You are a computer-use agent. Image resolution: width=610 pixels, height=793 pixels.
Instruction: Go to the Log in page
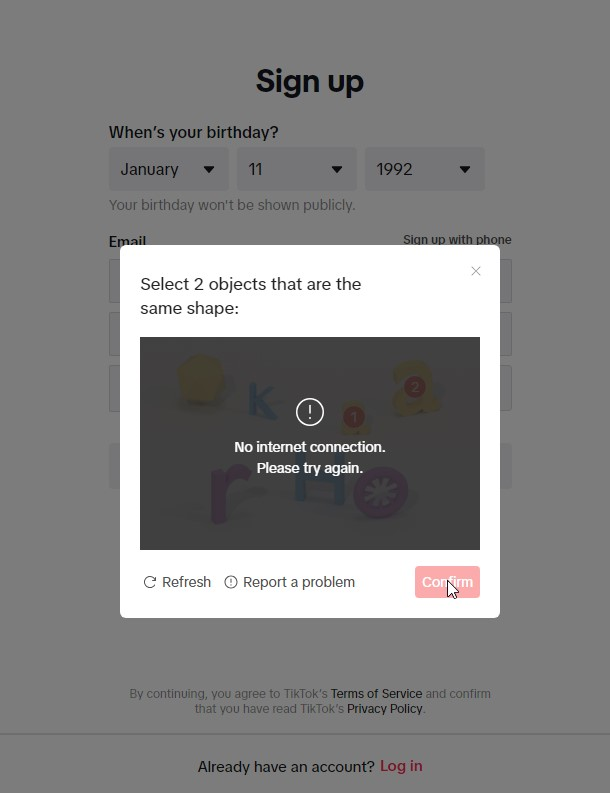point(401,766)
